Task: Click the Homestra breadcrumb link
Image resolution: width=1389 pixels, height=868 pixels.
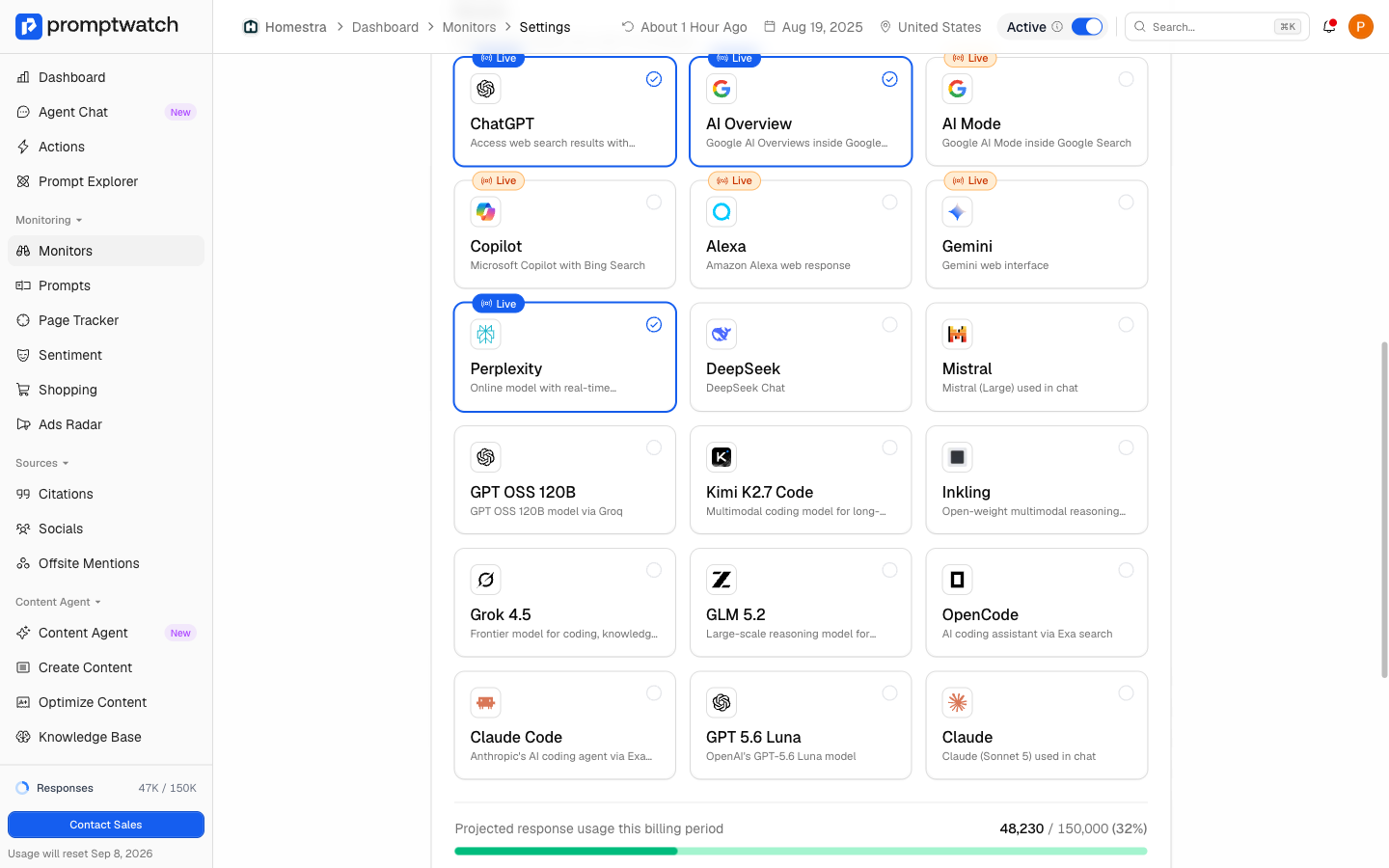Action: click(x=295, y=27)
